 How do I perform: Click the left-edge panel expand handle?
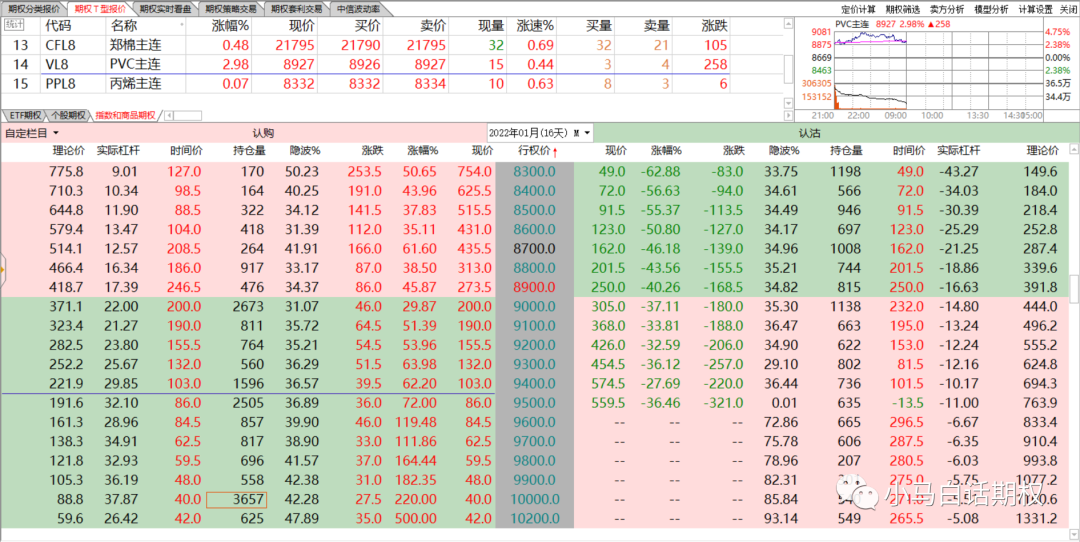pos(3,268)
